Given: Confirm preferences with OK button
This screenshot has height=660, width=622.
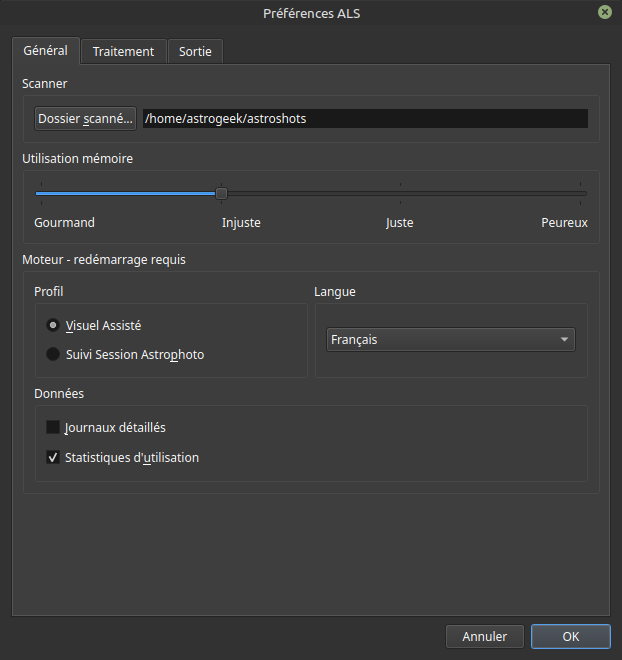Looking at the screenshot, I should pos(570,636).
